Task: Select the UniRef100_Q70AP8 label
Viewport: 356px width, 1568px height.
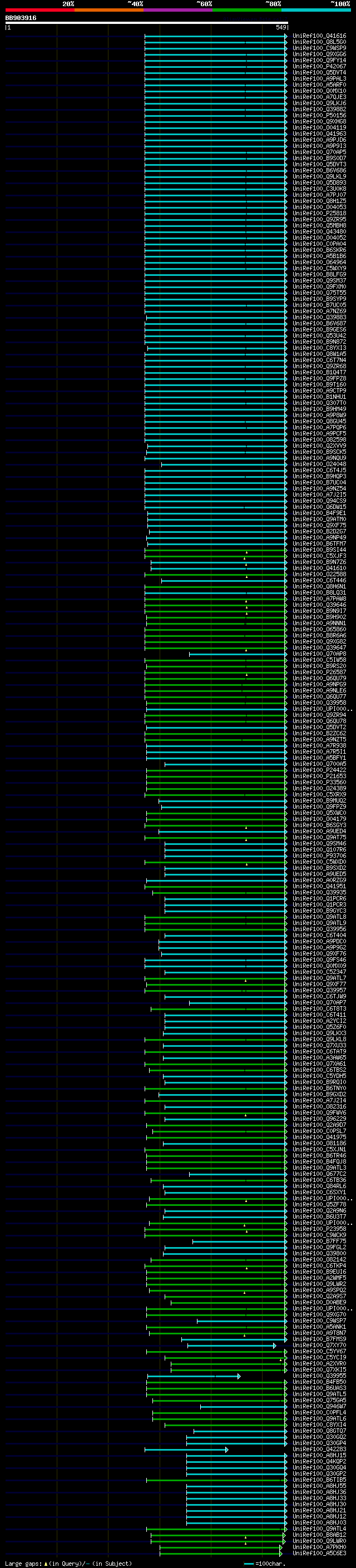Action: click(x=319, y=654)
